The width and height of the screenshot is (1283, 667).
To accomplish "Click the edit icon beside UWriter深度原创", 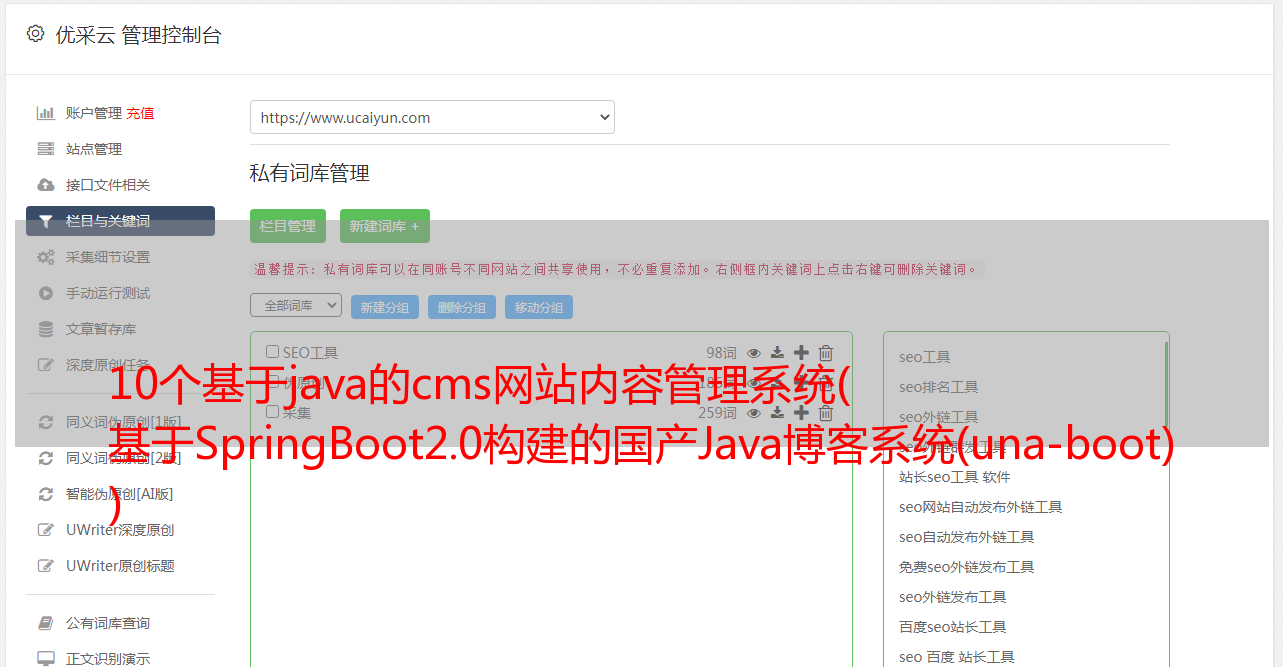I will [x=46, y=530].
